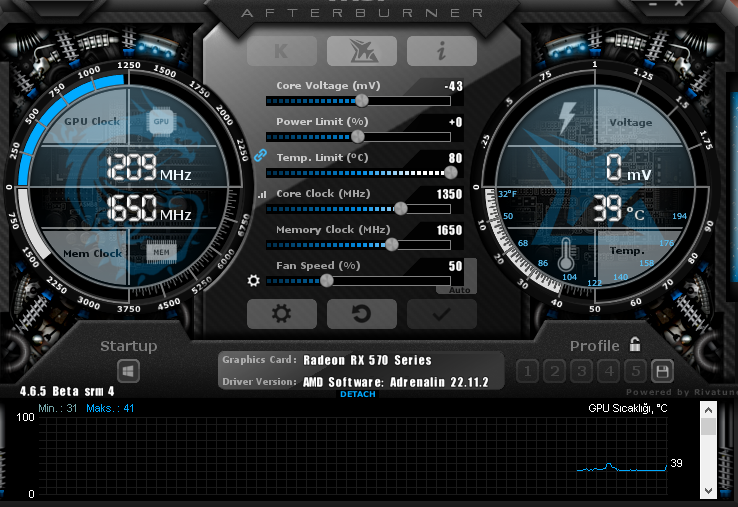
Task: Open the Kombustor stress test button
Action: tap(281, 51)
